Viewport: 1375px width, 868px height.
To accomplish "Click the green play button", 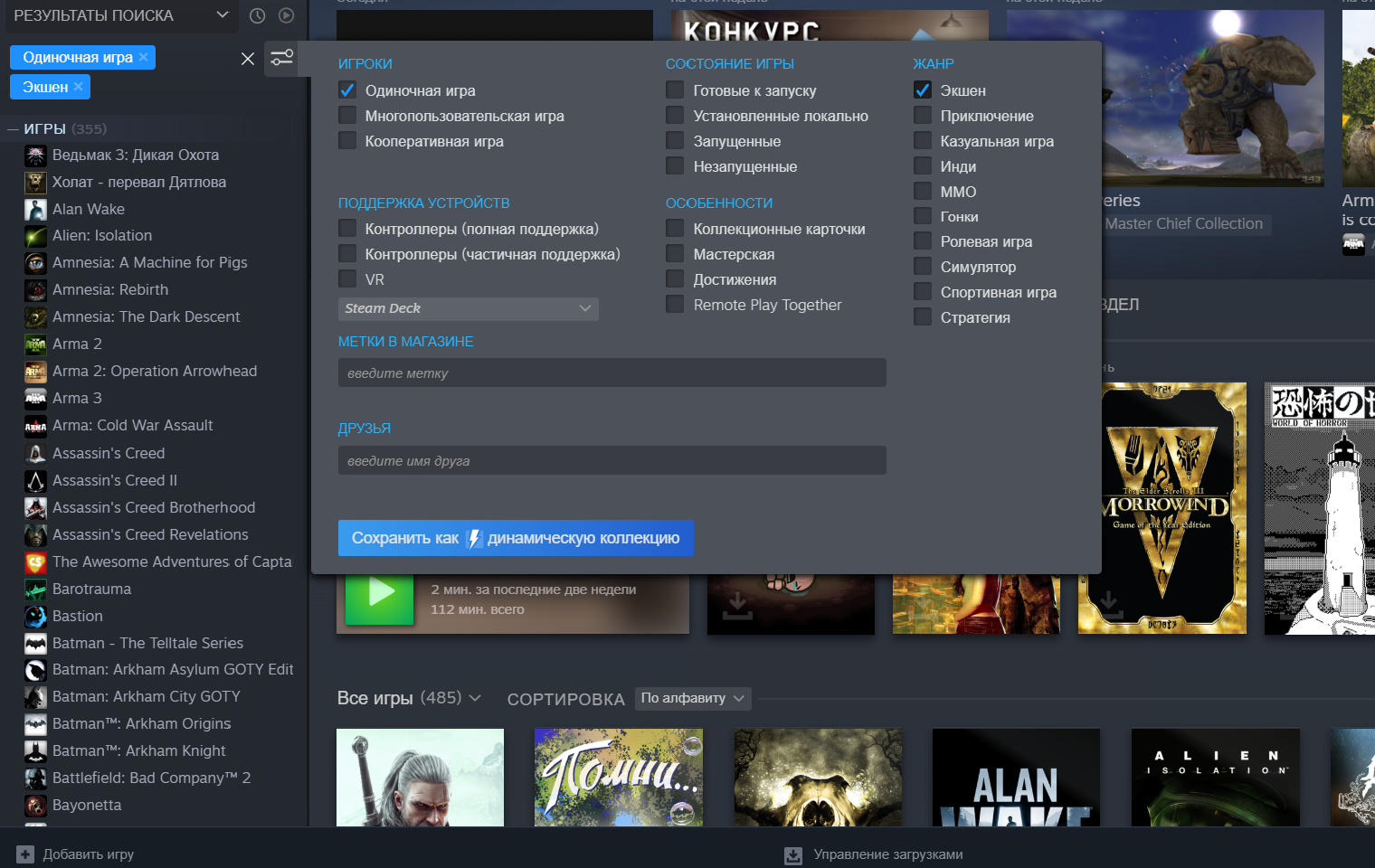I will tap(380, 593).
